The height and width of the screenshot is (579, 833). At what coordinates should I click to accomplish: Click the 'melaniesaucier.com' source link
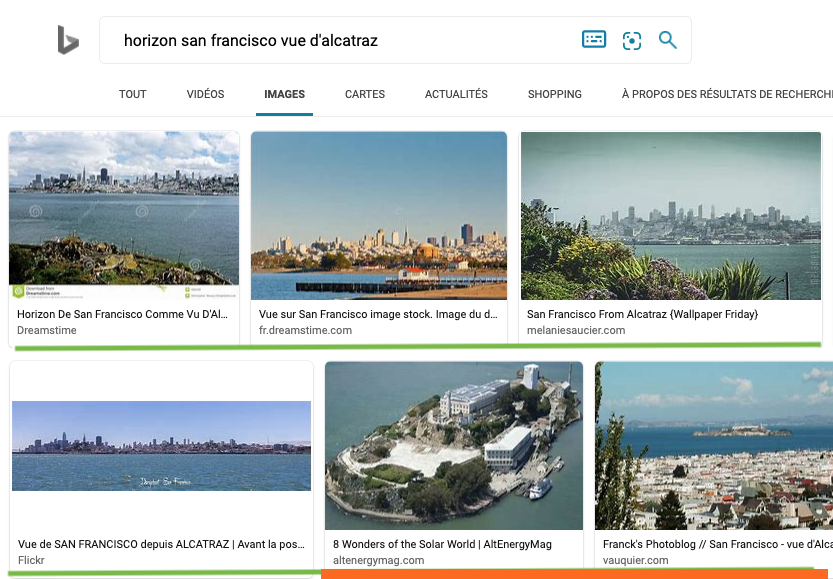[x=576, y=330]
